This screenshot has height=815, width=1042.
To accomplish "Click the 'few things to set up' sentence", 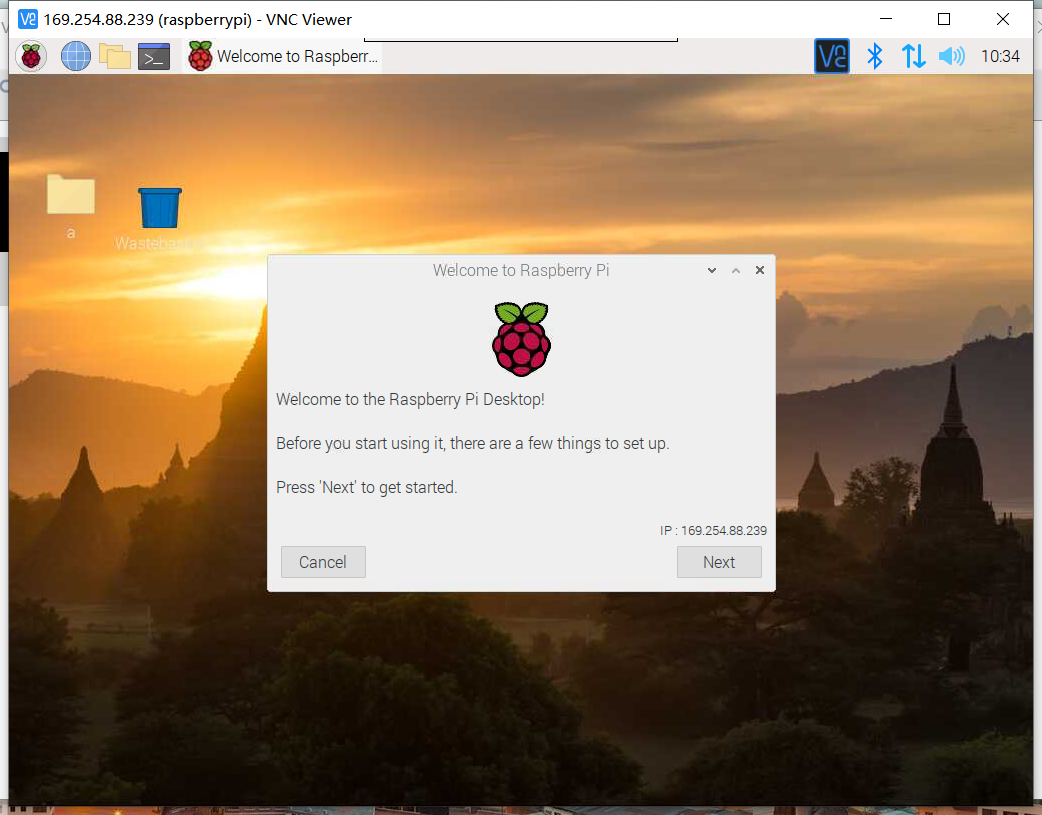I will click(472, 443).
